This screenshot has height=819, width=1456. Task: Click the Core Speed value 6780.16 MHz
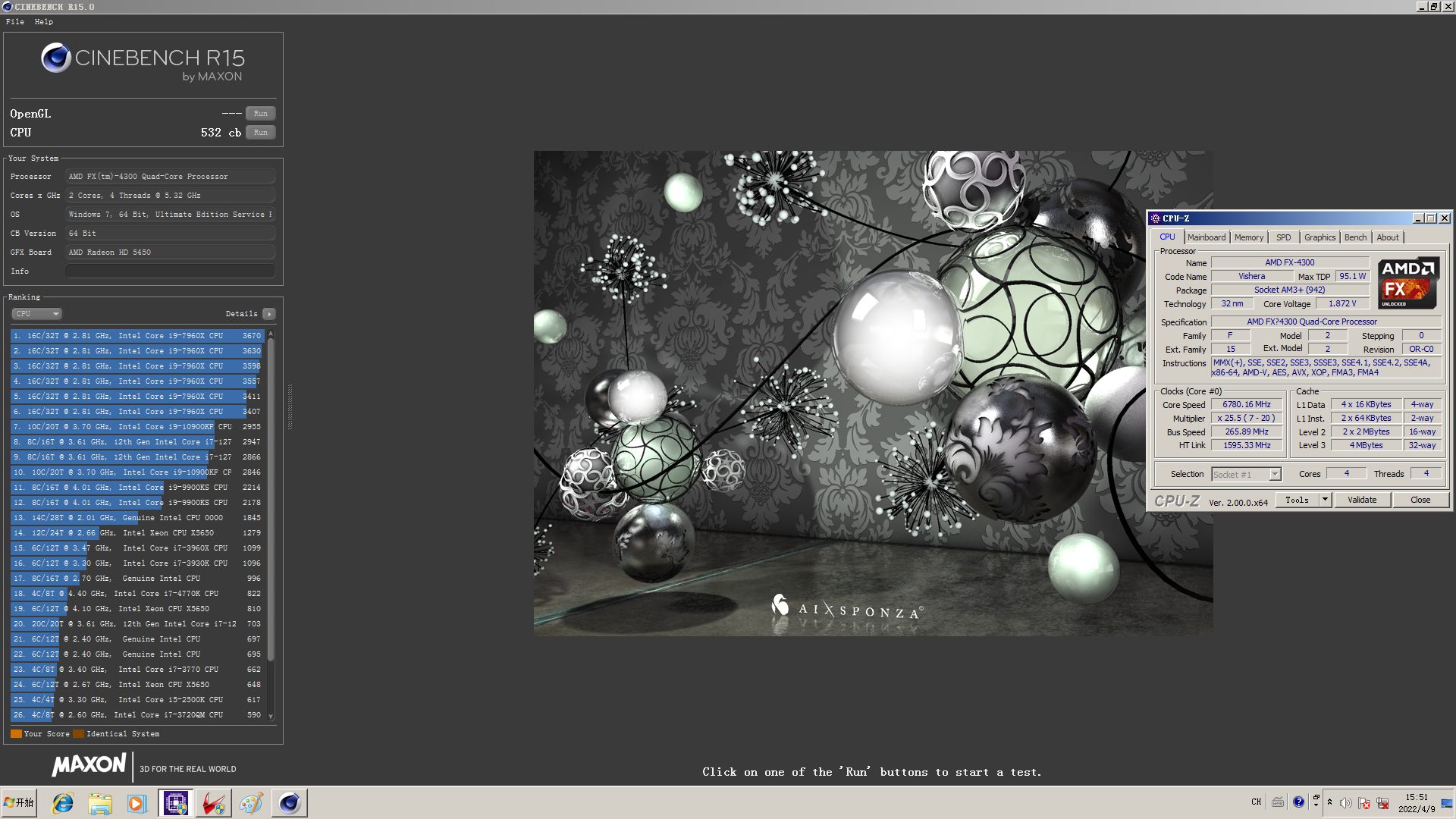click(x=1247, y=405)
